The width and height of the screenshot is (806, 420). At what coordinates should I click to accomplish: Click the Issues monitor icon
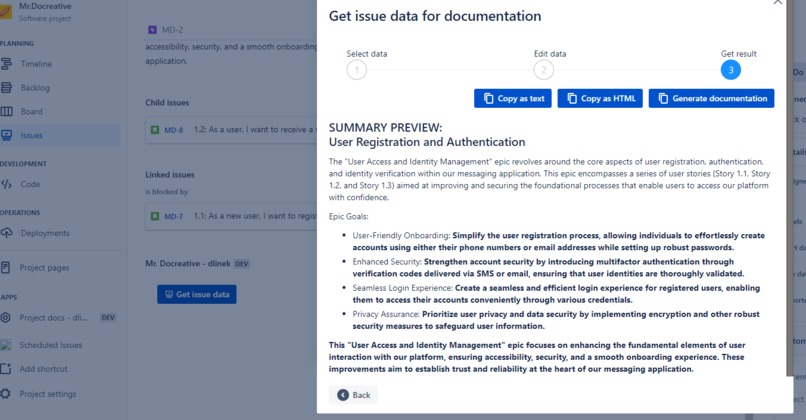(x=6, y=135)
